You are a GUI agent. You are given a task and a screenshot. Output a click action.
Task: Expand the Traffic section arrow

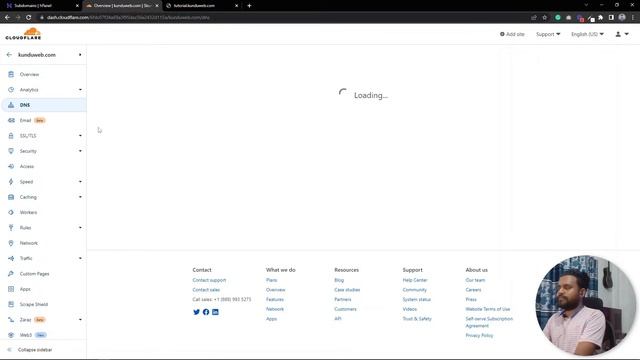80,258
